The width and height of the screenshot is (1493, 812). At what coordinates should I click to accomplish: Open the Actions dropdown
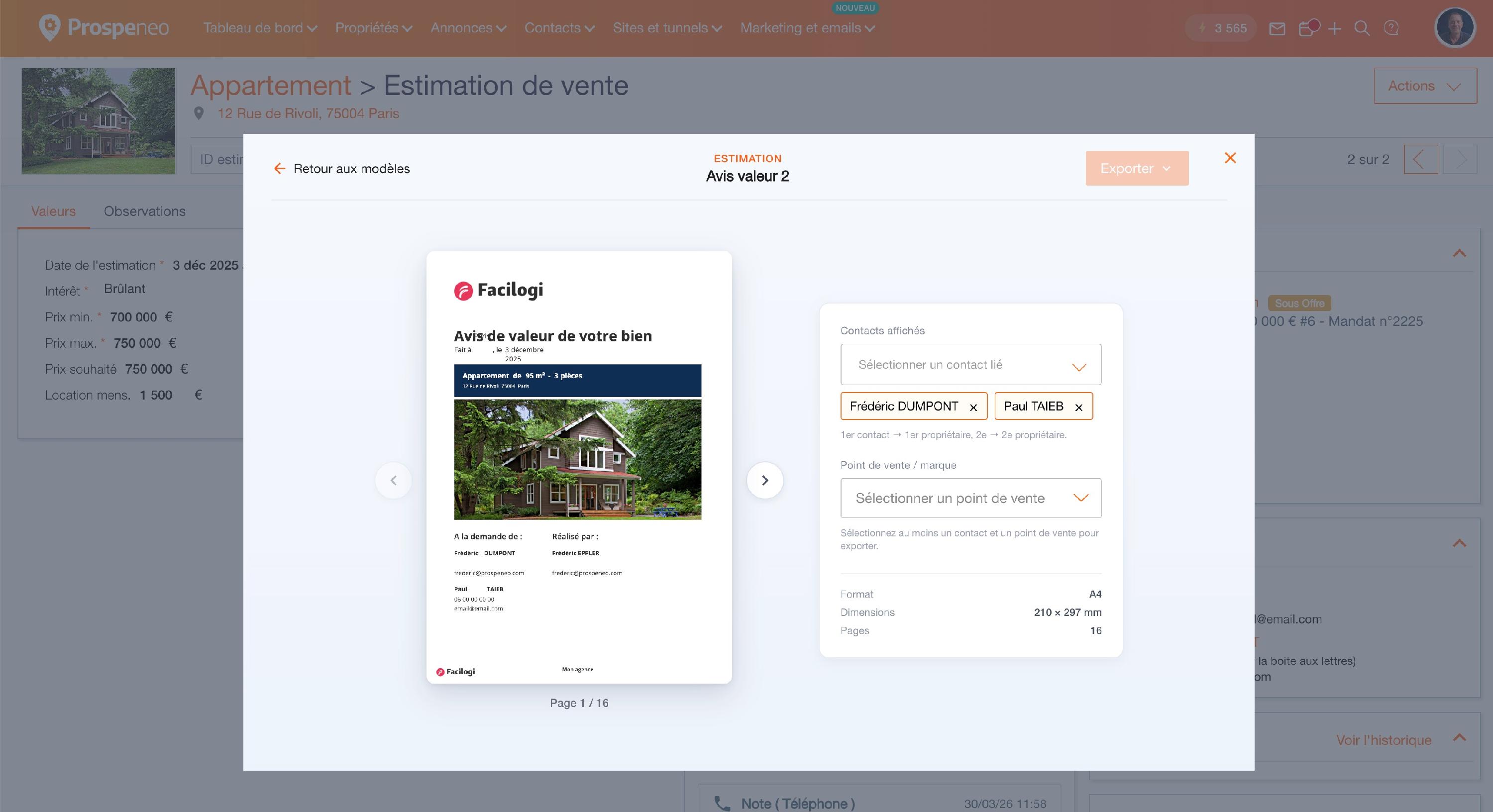(x=1425, y=86)
